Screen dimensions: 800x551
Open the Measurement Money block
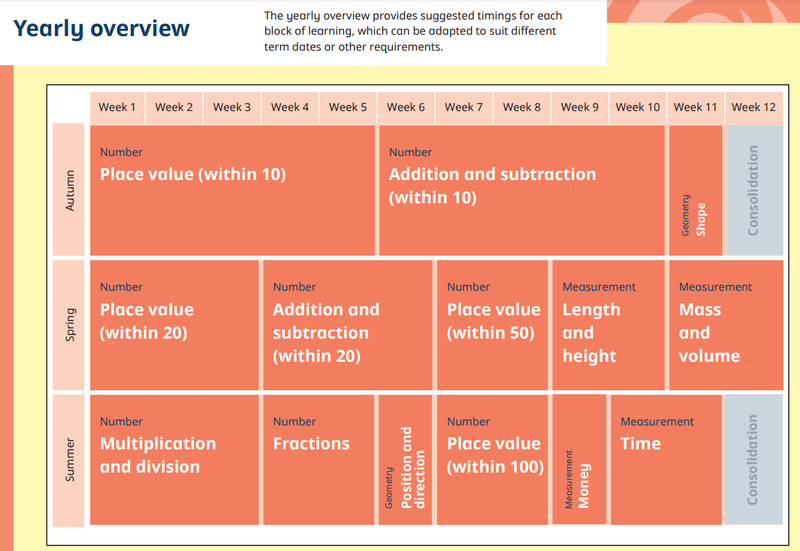580,459
